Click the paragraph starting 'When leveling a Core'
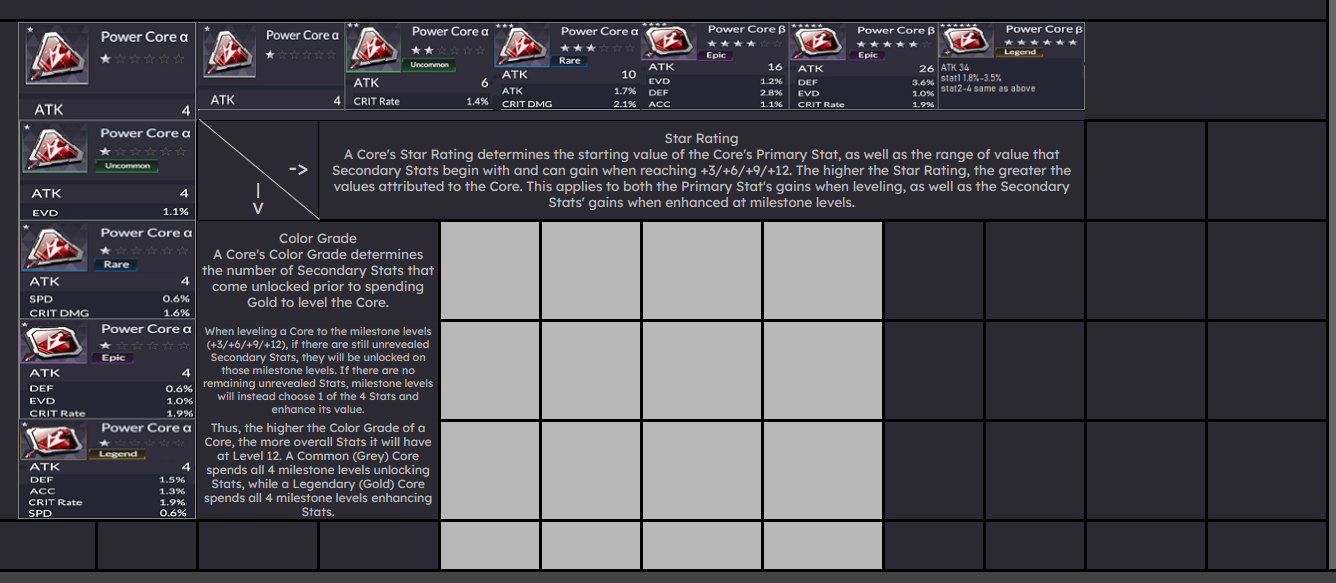 318,370
